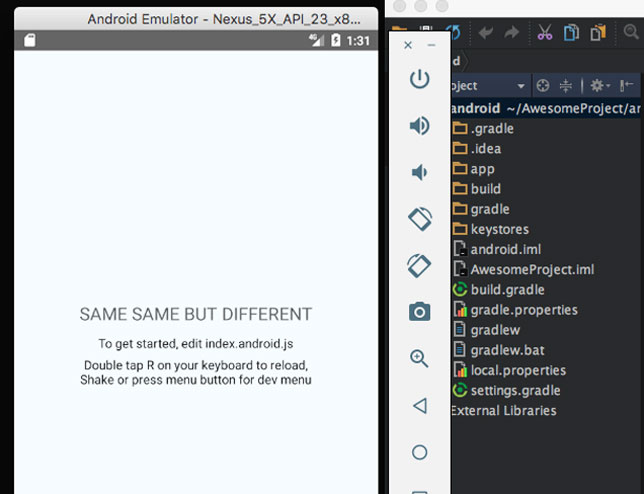Click Scroll from Source target icon
Screen dimensions: 644x494
click(543, 85)
